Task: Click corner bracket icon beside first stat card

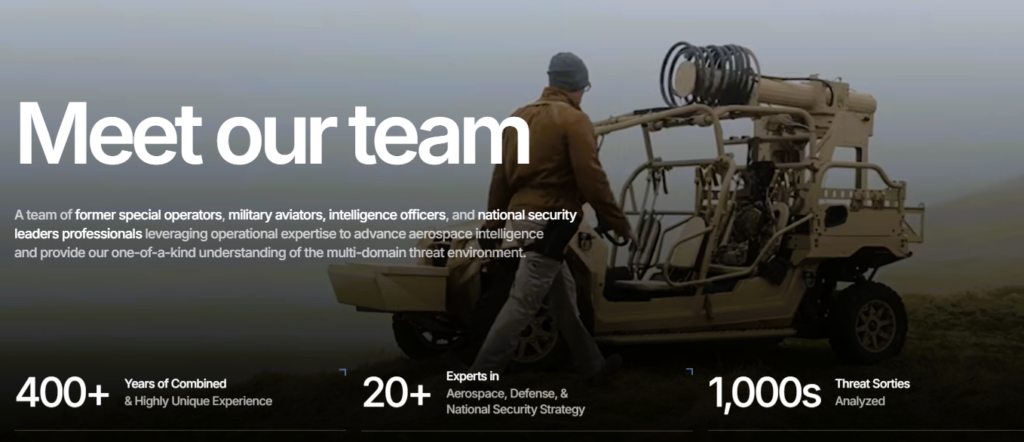Action: (342, 373)
